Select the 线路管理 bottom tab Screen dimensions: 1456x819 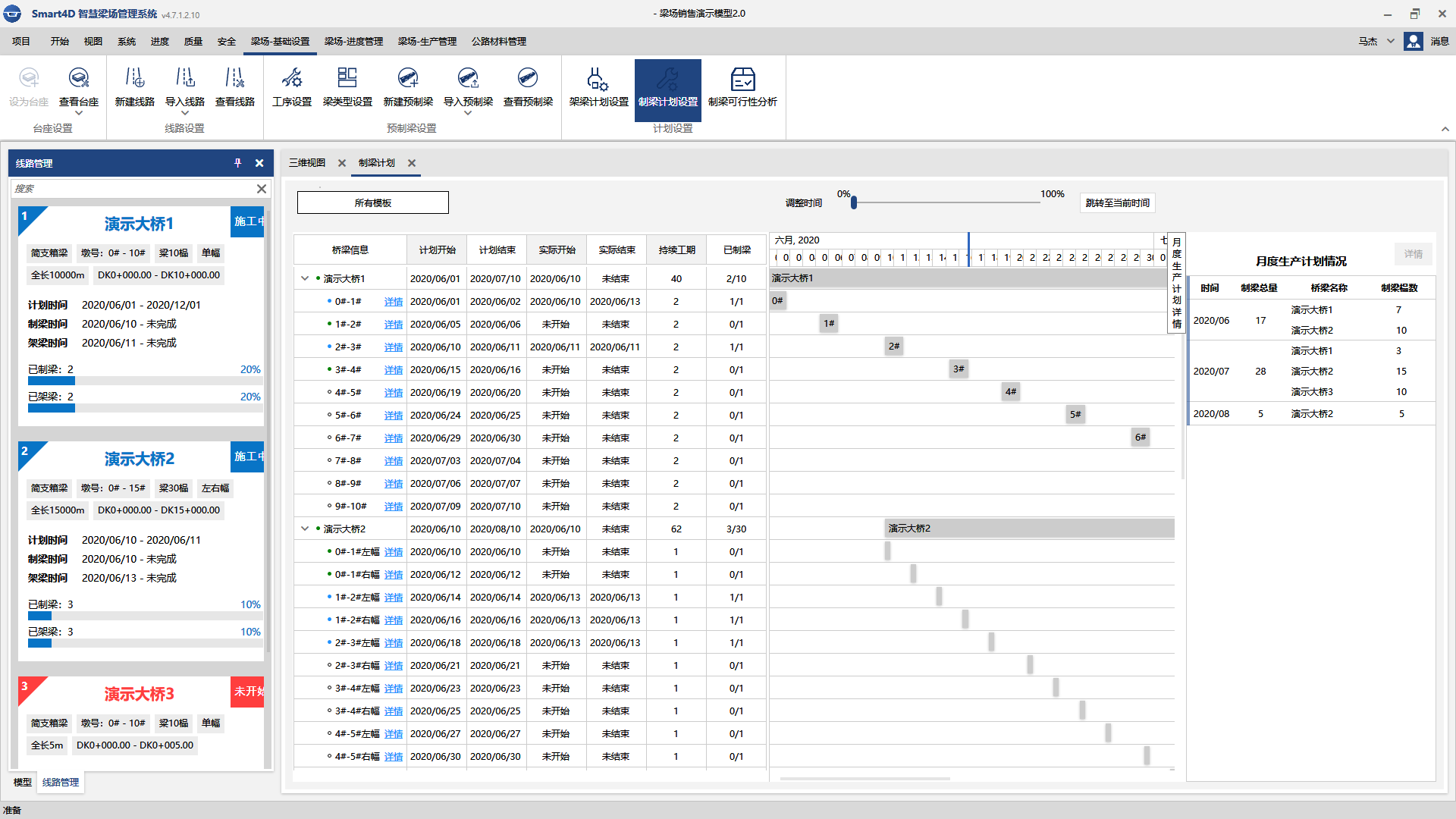tap(61, 783)
